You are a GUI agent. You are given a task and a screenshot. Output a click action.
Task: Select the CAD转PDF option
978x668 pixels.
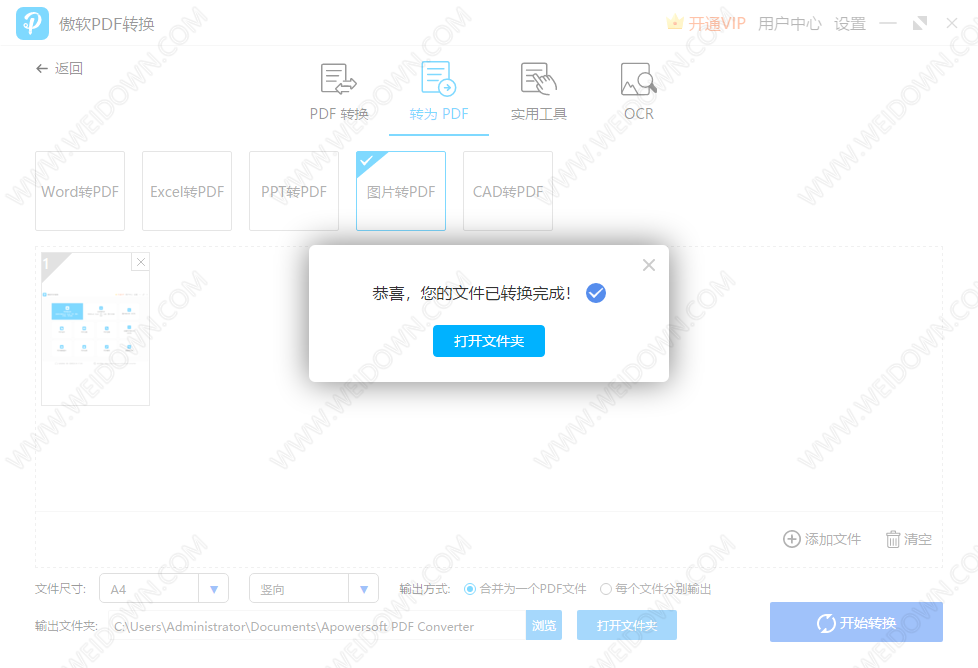(x=508, y=191)
